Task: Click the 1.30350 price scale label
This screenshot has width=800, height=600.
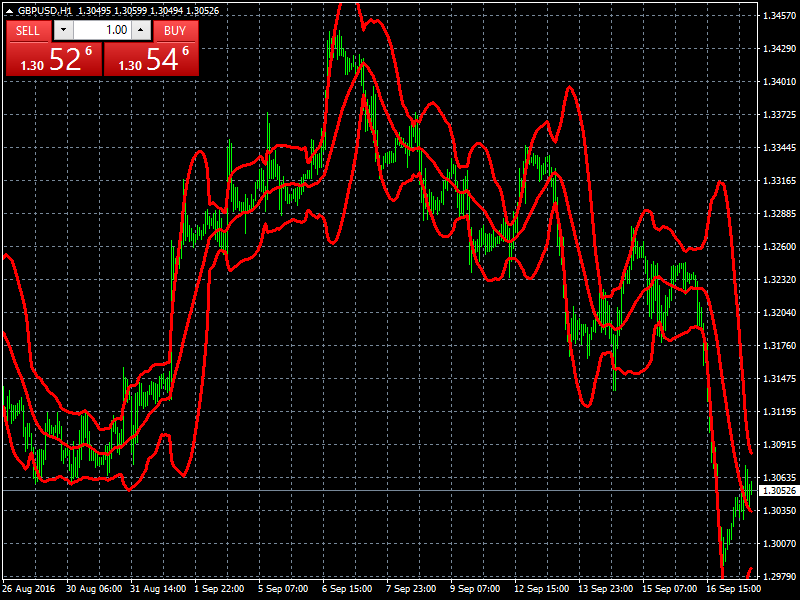Action: (x=779, y=511)
